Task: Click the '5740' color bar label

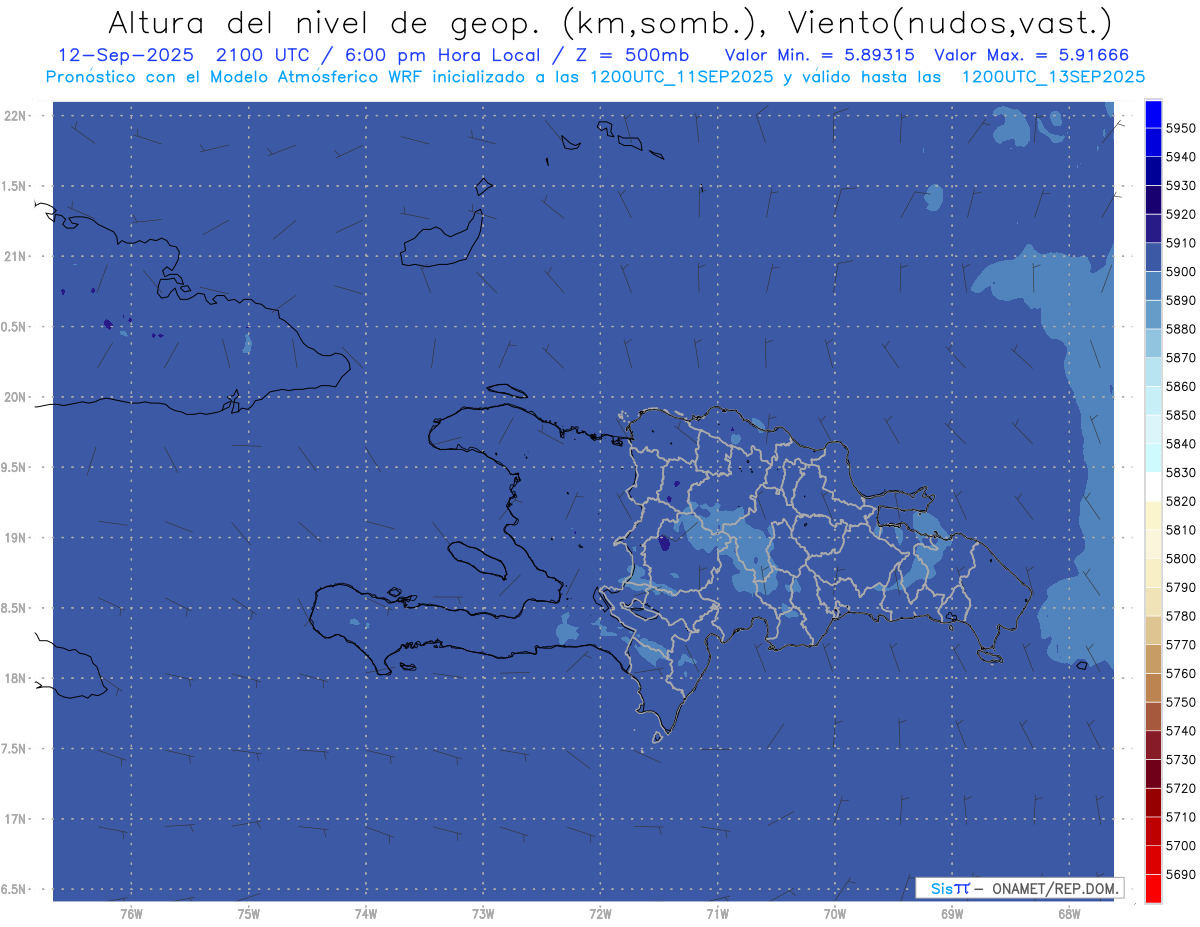Action: point(1180,731)
